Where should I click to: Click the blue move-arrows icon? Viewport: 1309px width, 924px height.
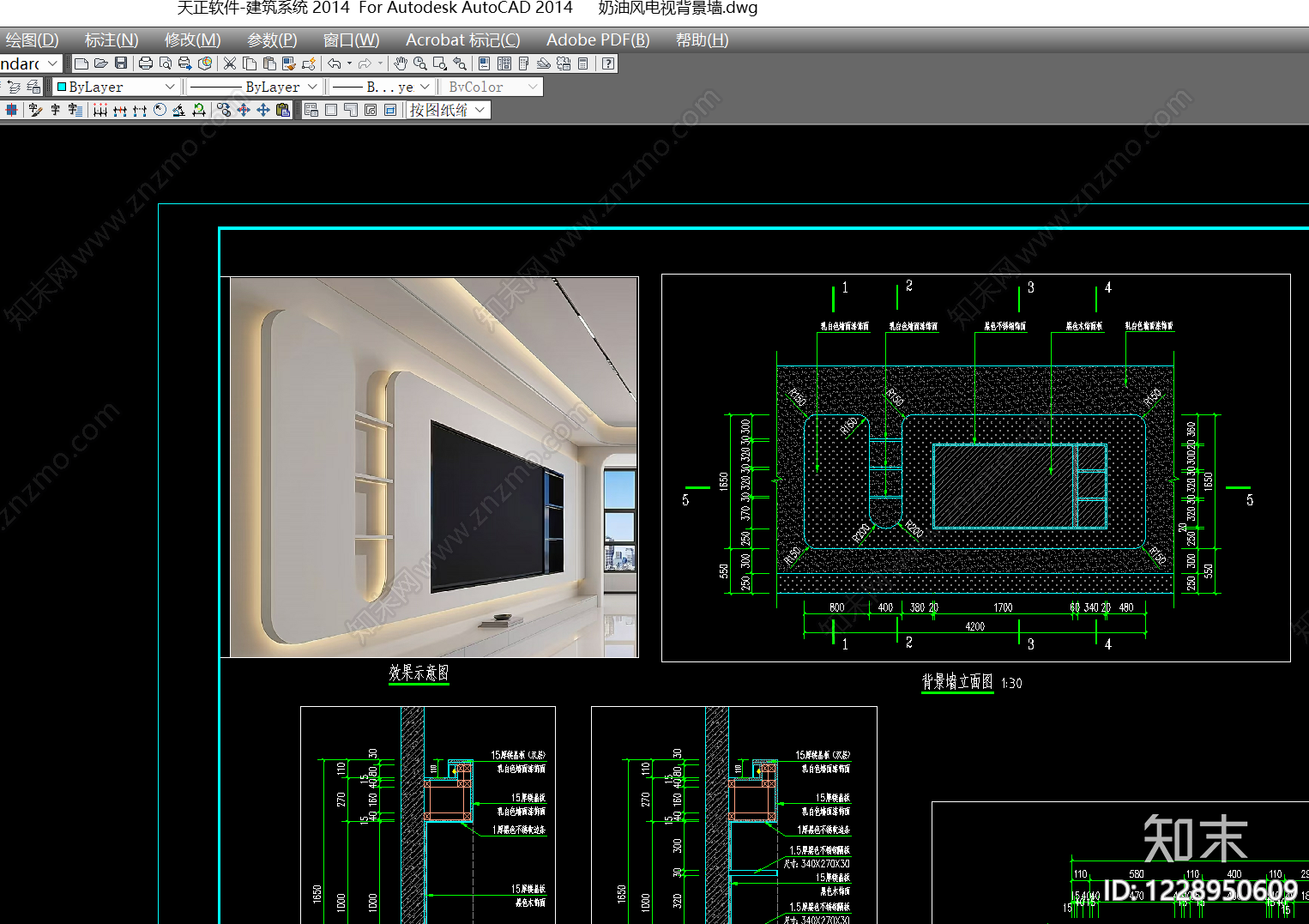tap(263, 110)
